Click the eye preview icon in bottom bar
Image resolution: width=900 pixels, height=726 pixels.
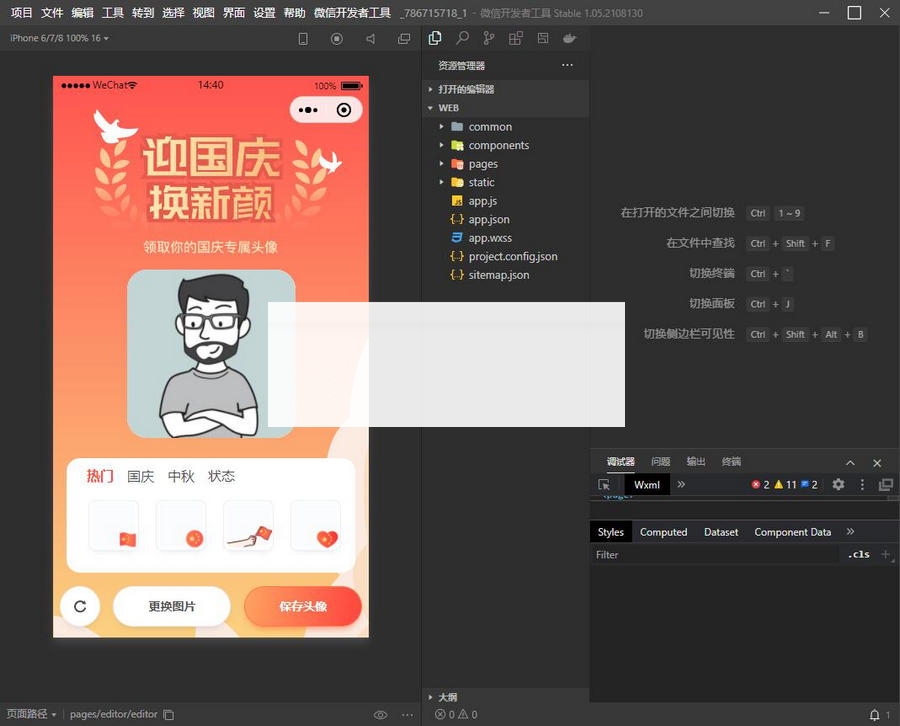pyautogui.click(x=380, y=715)
